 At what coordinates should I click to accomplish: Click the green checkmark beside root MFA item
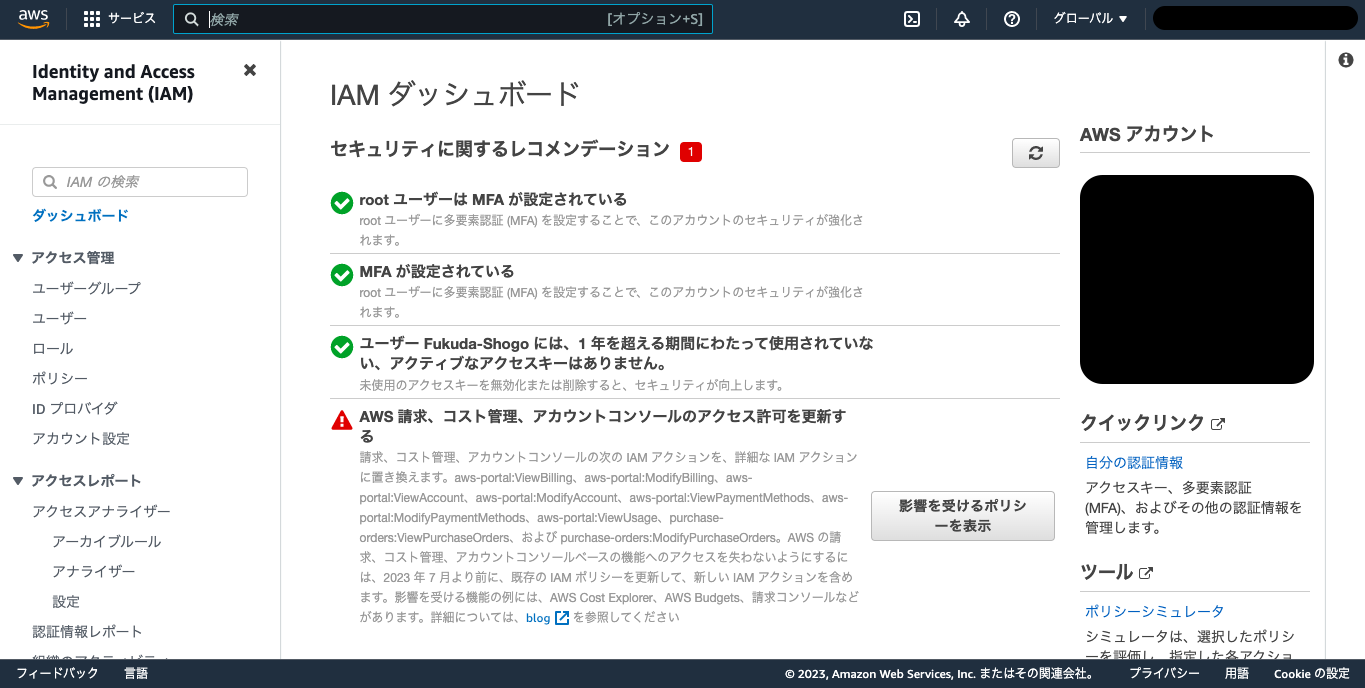pyautogui.click(x=342, y=203)
